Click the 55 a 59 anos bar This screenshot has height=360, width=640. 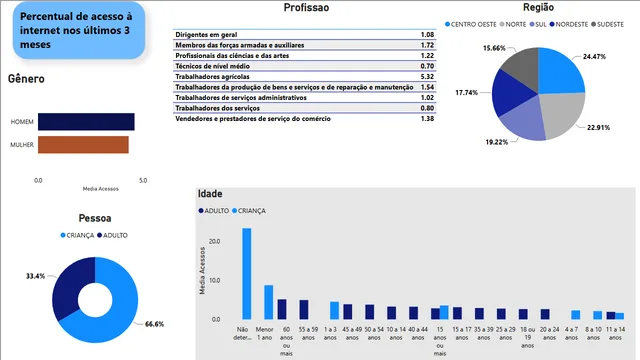pyautogui.click(x=304, y=309)
